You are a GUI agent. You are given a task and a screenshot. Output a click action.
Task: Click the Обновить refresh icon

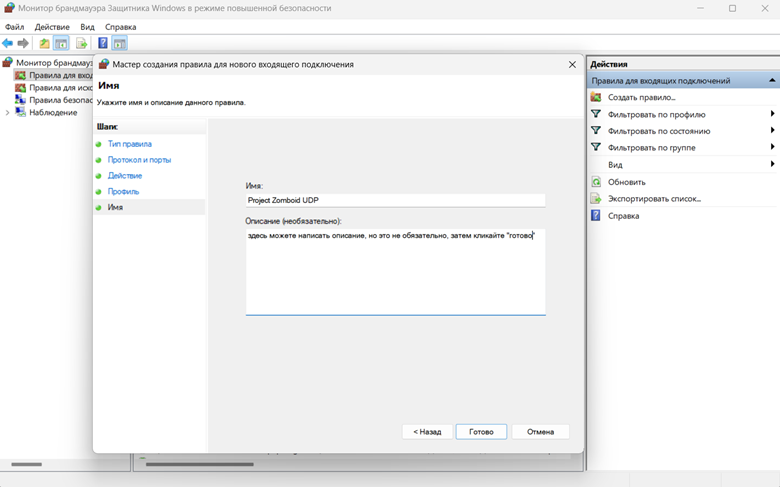coord(595,182)
